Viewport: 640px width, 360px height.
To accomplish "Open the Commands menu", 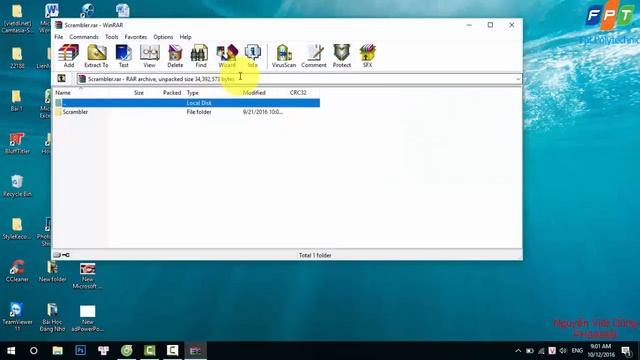I will [x=84, y=37].
